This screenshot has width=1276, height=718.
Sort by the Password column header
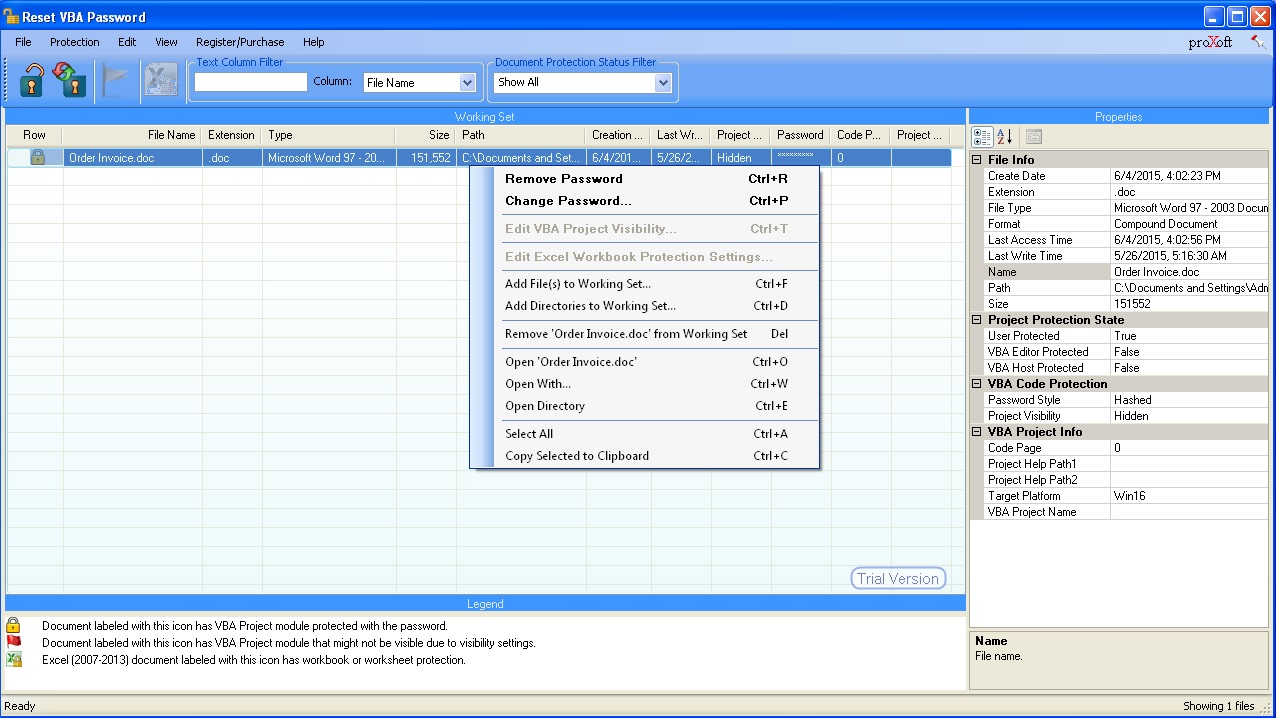click(800, 135)
